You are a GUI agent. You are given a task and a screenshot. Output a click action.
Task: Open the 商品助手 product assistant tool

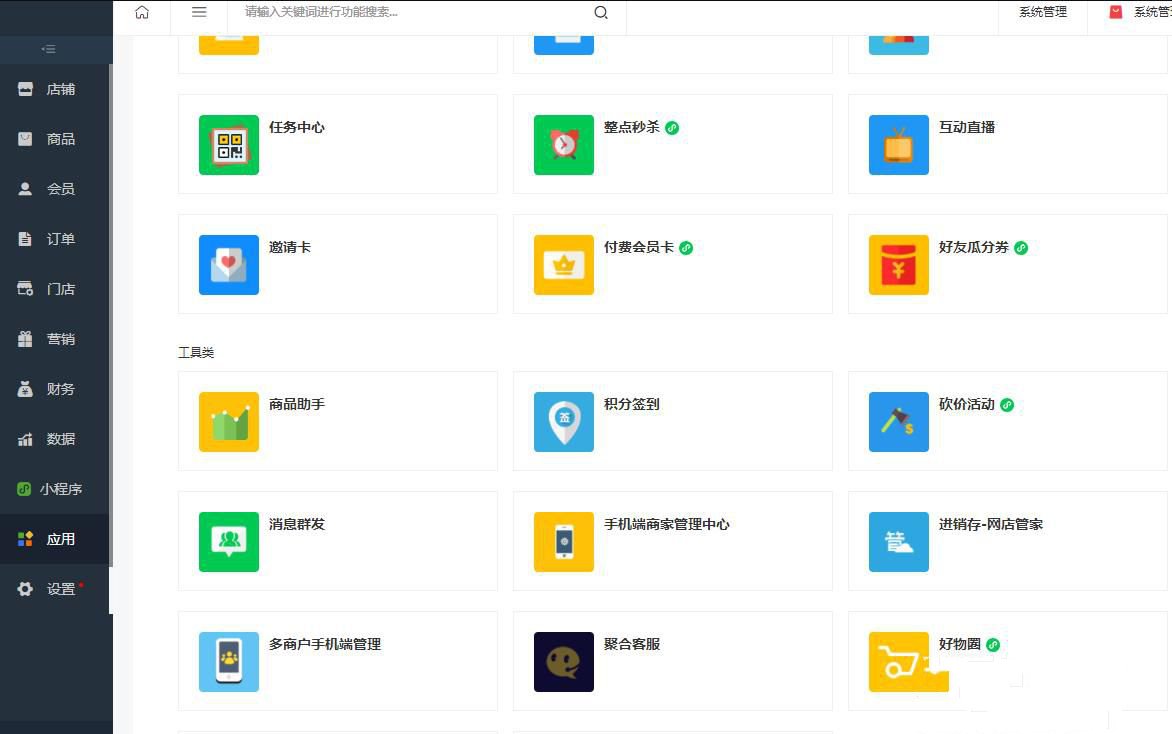click(x=296, y=404)
